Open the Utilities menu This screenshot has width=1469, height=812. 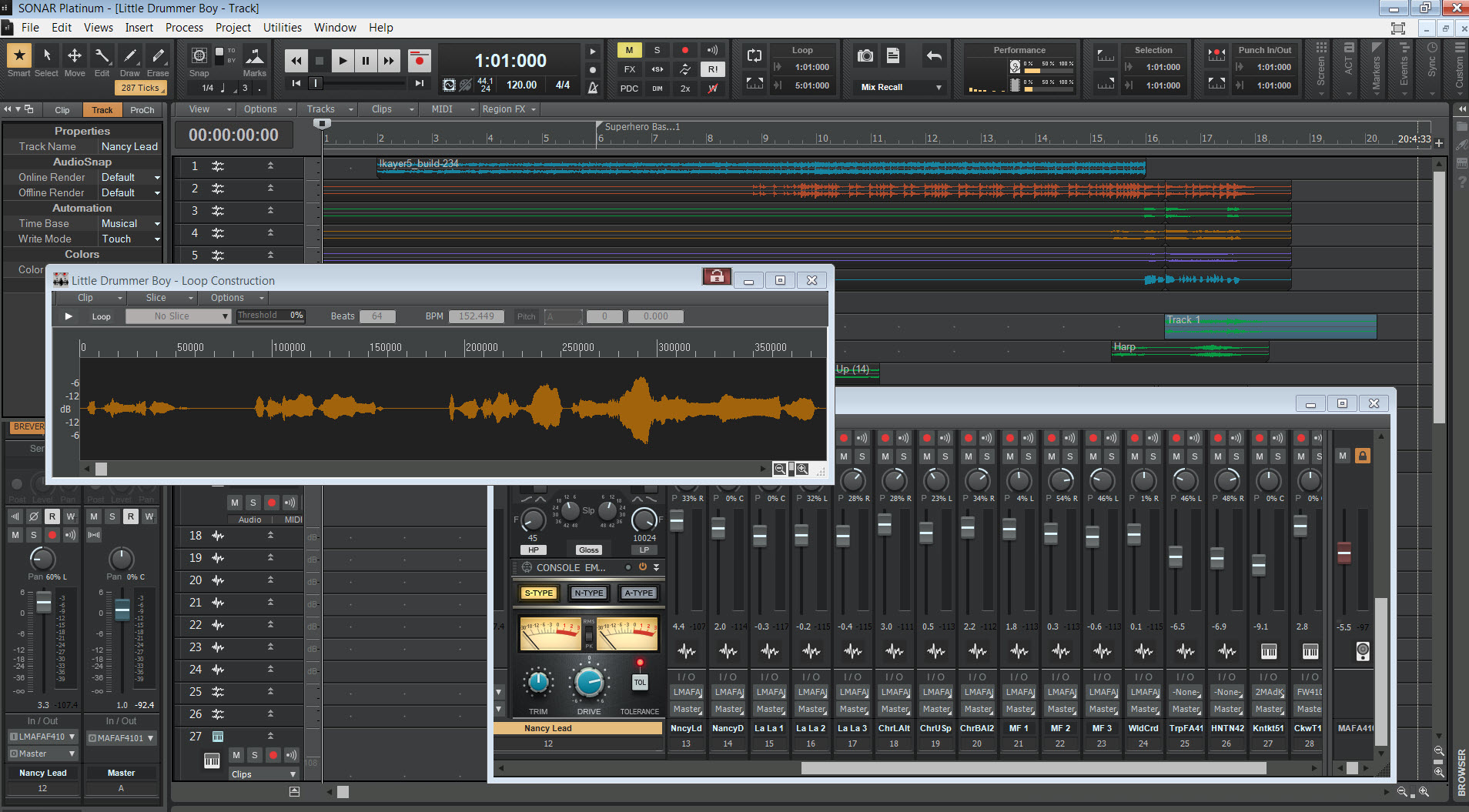[x=283, y=28]
